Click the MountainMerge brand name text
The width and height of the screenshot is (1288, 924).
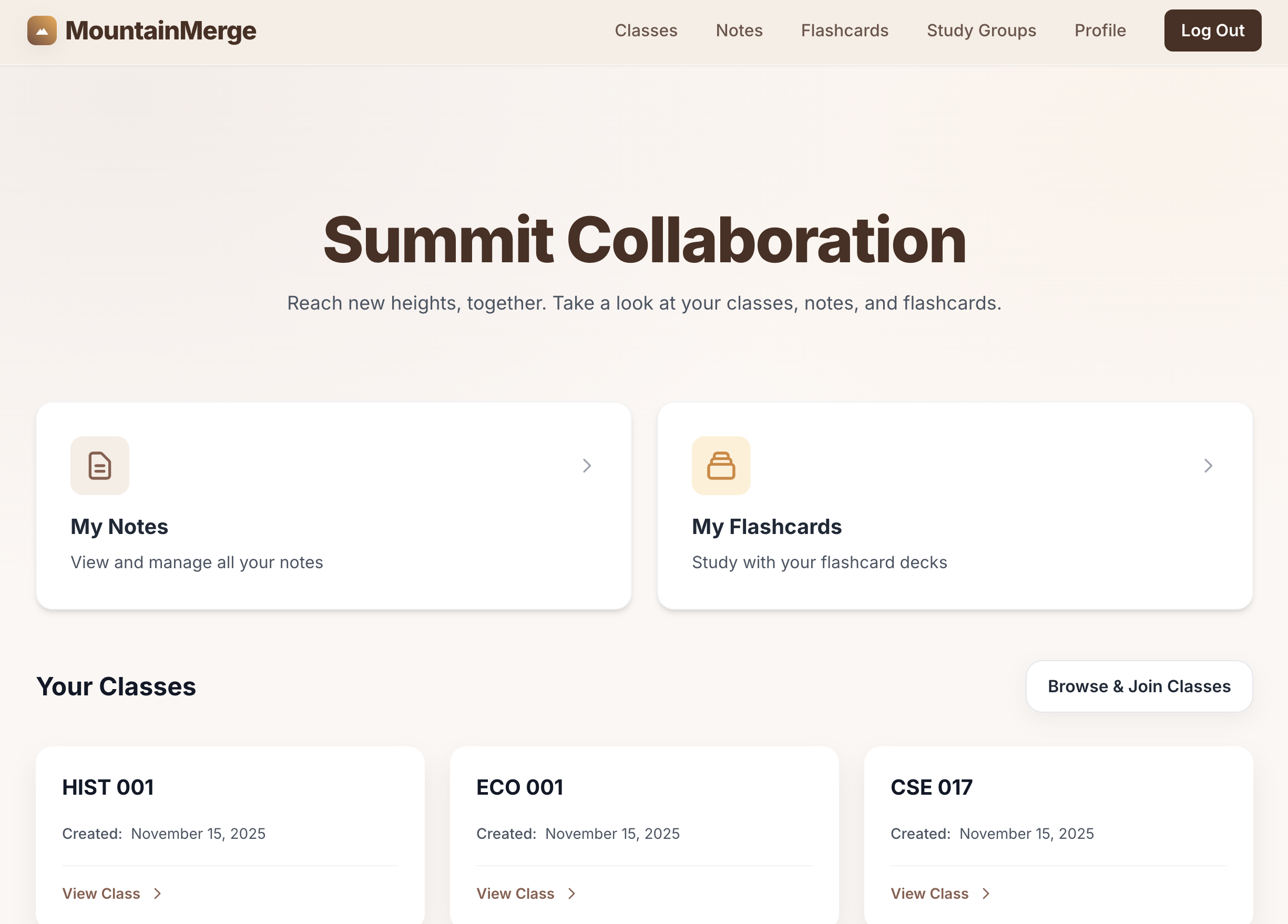pyautogui.click(x=161, y=30)
